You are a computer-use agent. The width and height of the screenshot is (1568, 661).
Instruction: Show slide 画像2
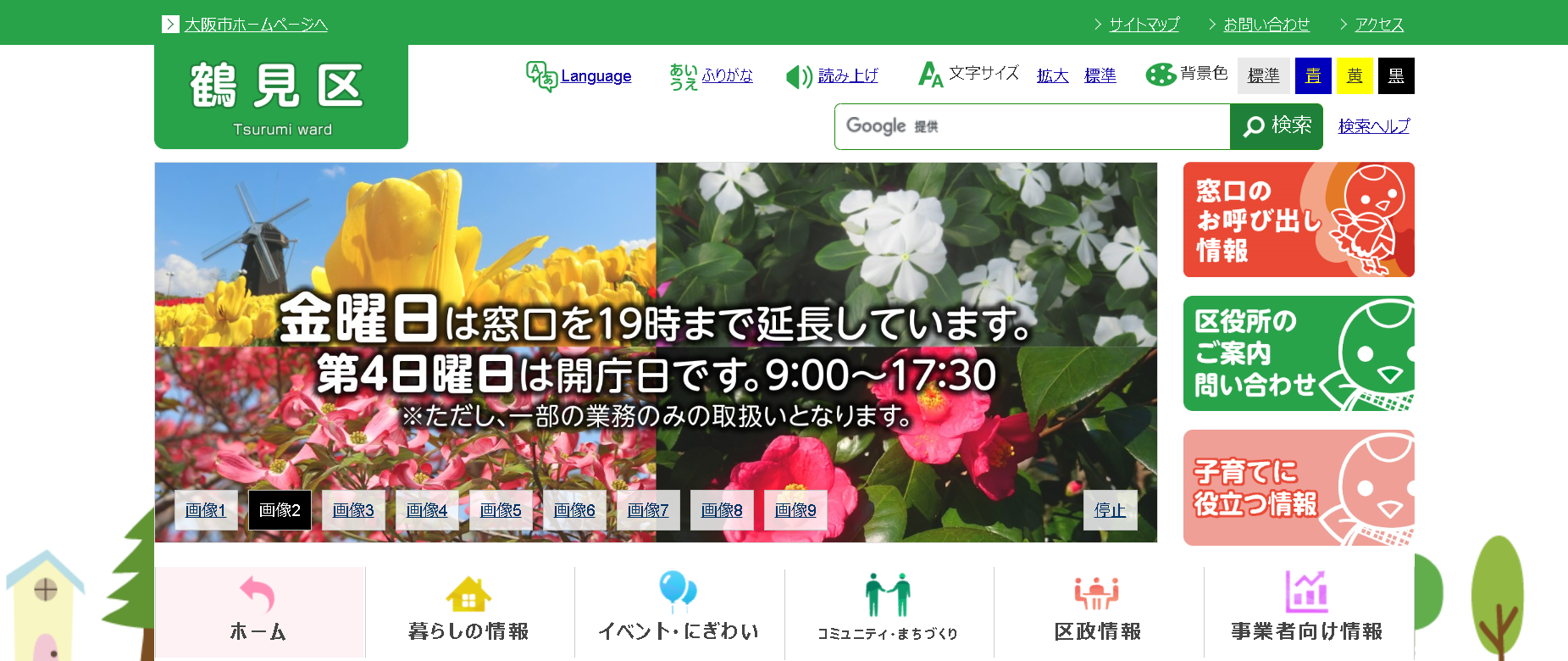[x=280, y=510]
